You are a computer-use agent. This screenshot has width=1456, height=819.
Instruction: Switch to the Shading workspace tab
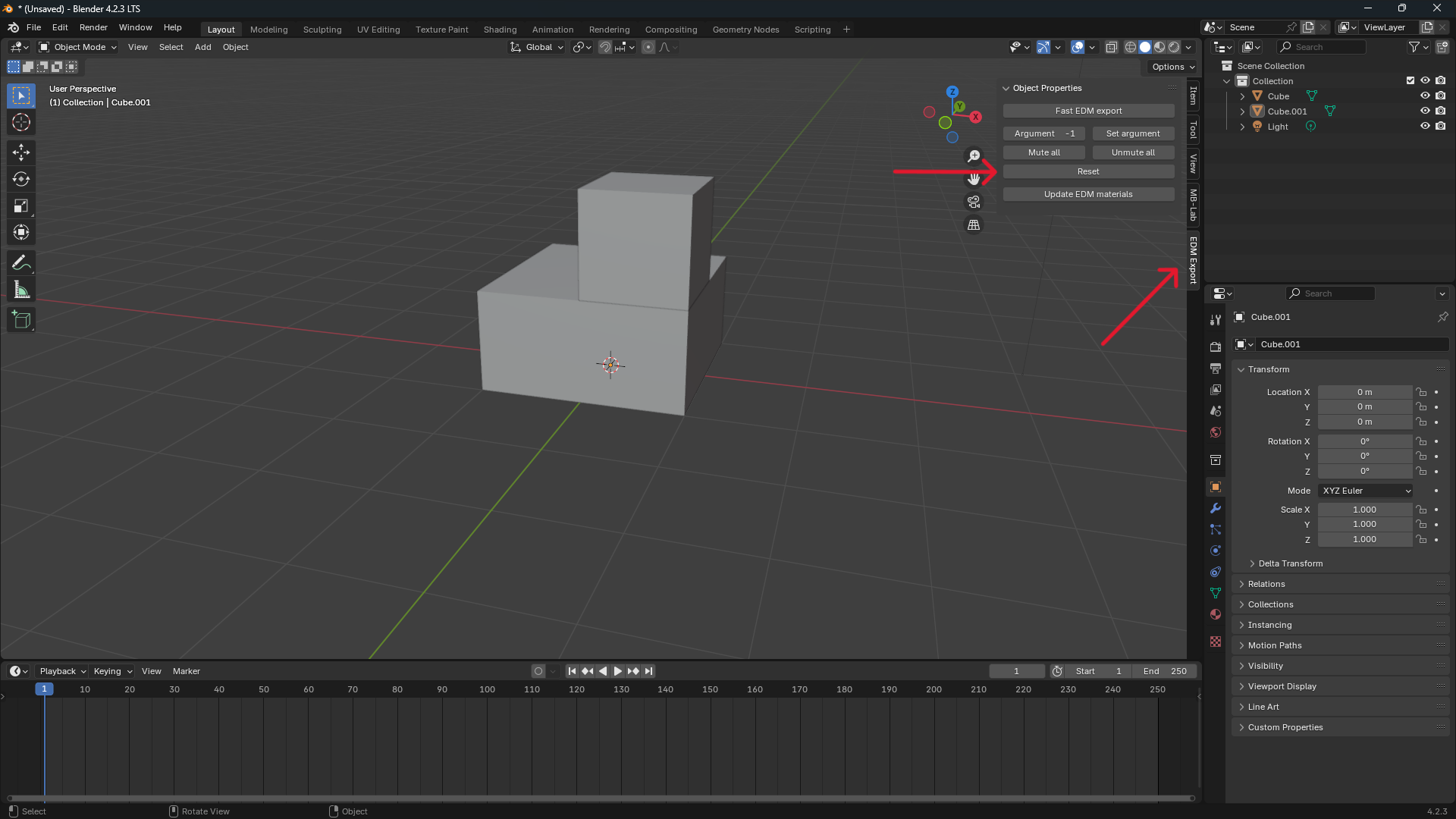tap(500, 30)
